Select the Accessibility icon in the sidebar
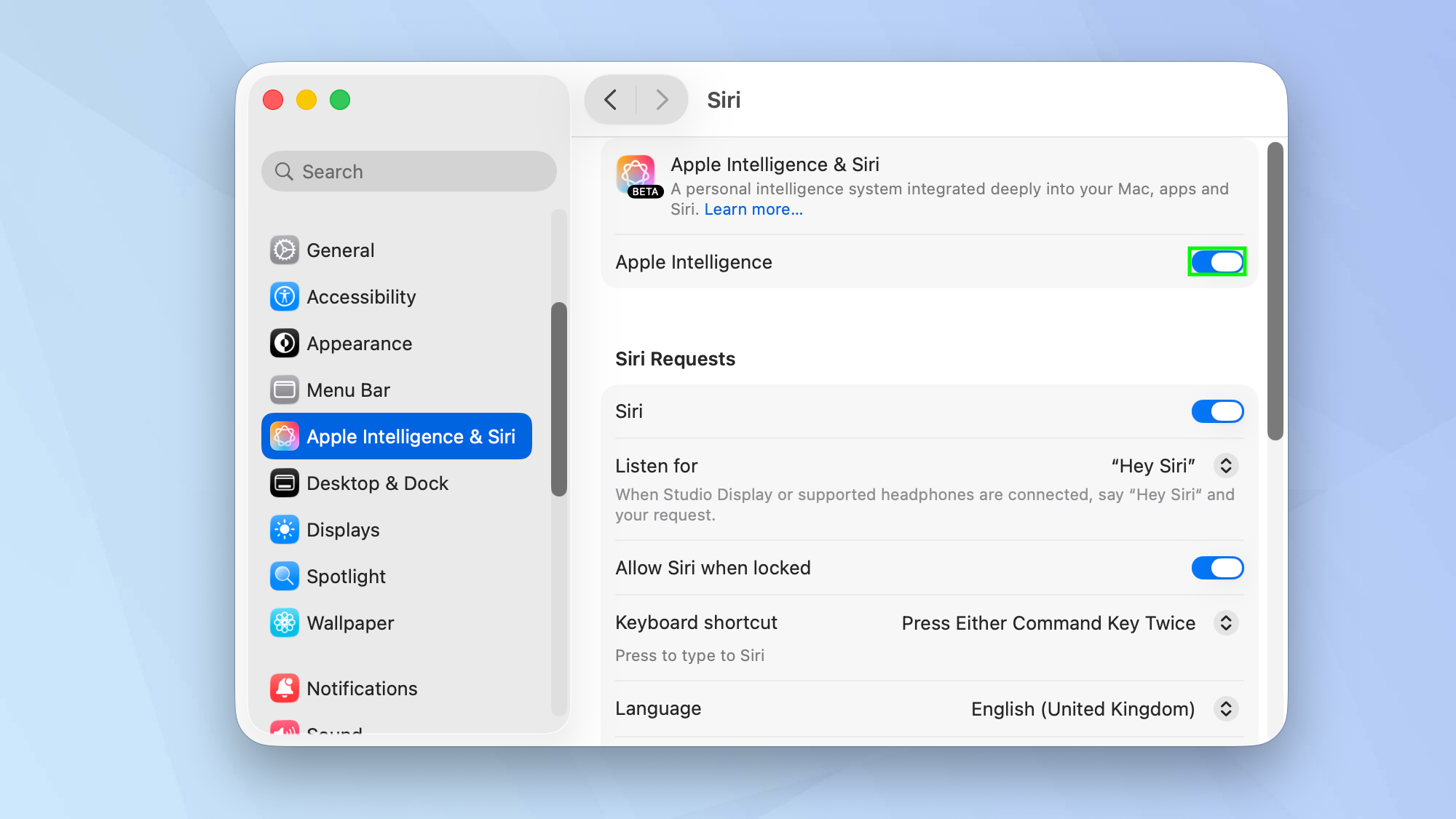Viewport: 1456px width, 819px height. pyautogui.click(x=284, y=296)
